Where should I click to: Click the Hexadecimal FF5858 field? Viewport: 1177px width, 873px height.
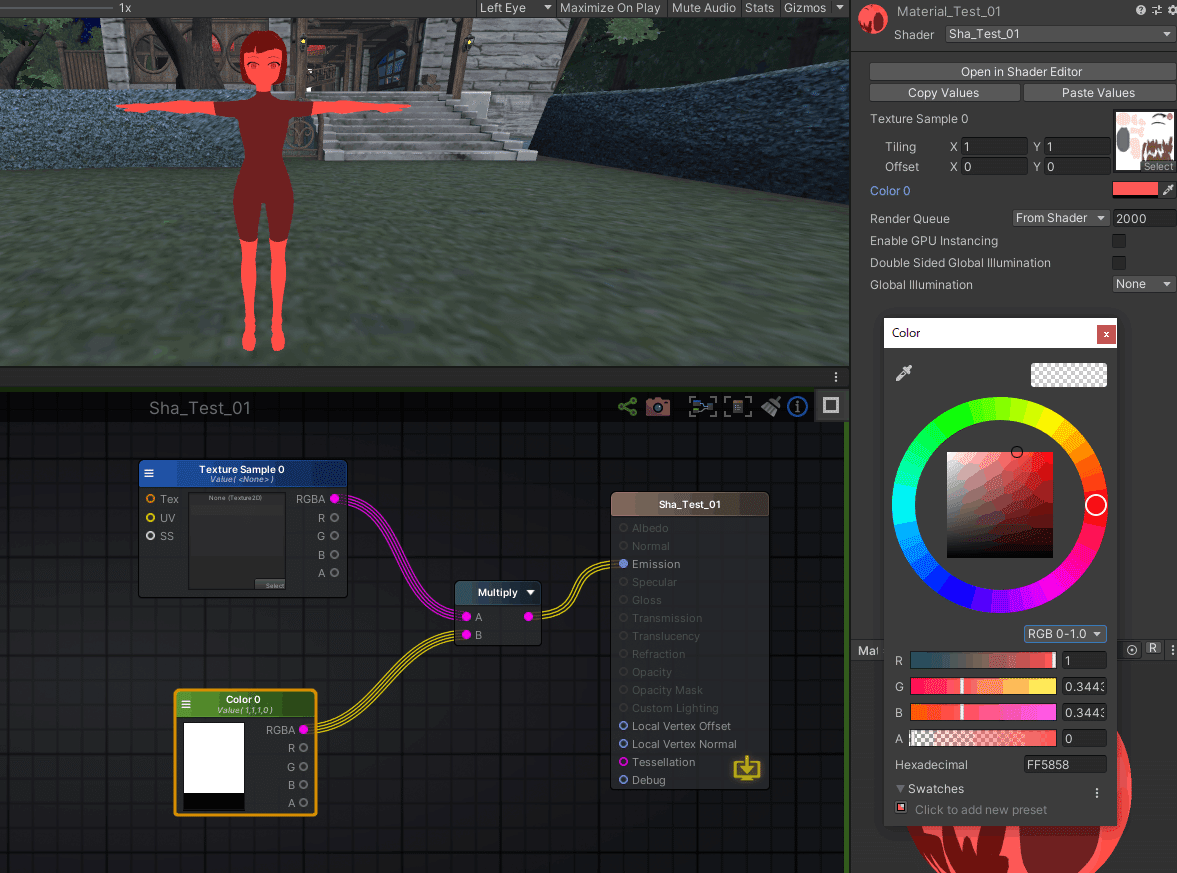click(x=1065, y=764)
